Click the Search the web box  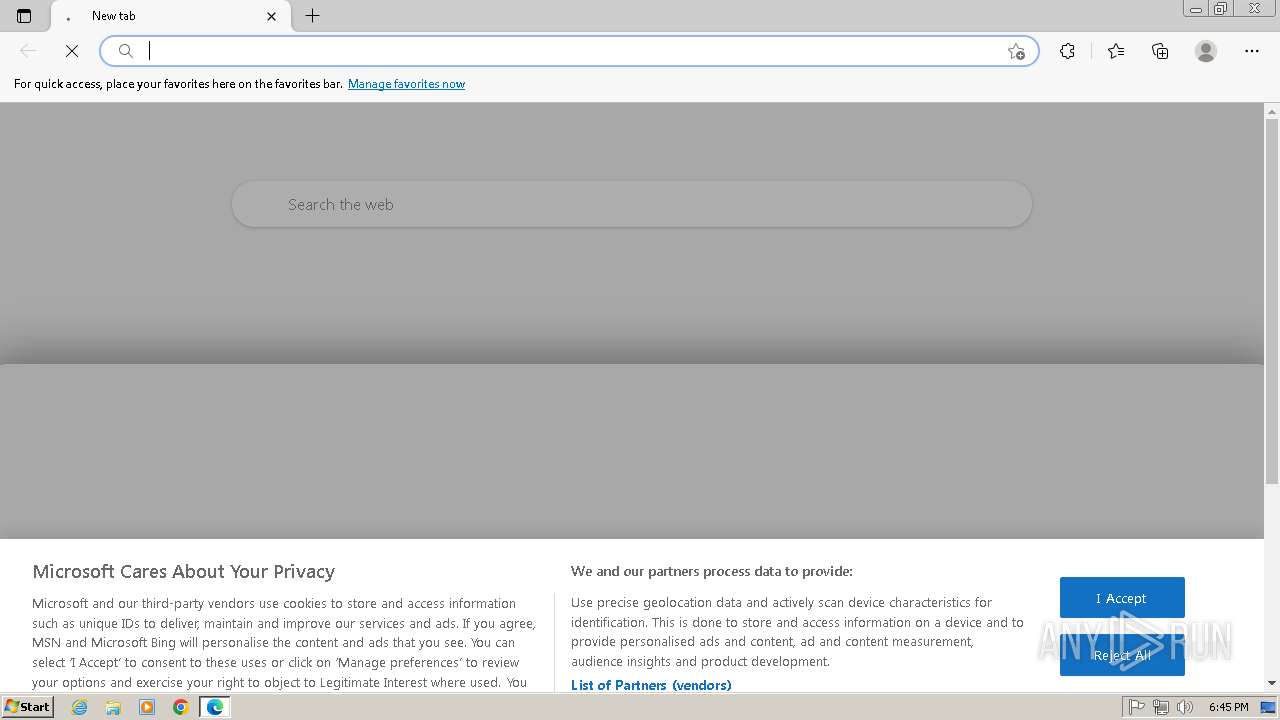[x=632, y=204]
